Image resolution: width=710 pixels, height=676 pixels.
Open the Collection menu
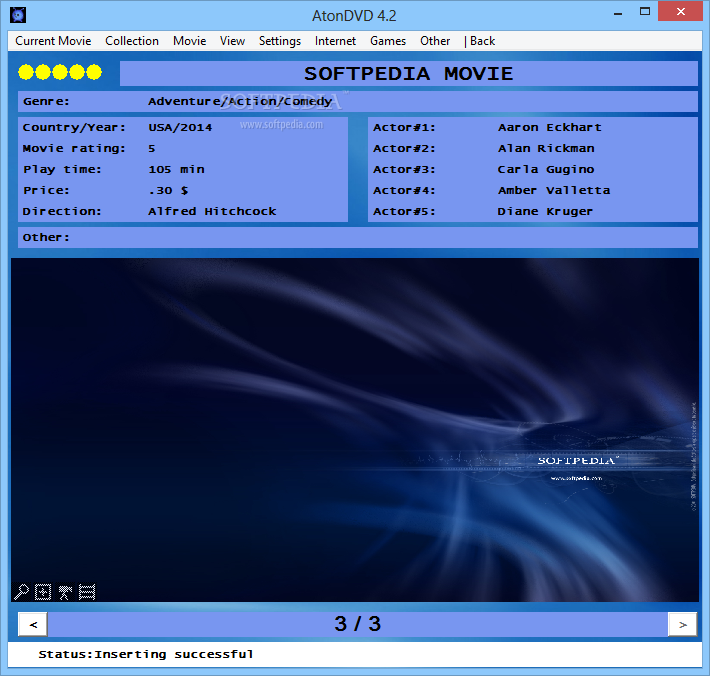132,41
